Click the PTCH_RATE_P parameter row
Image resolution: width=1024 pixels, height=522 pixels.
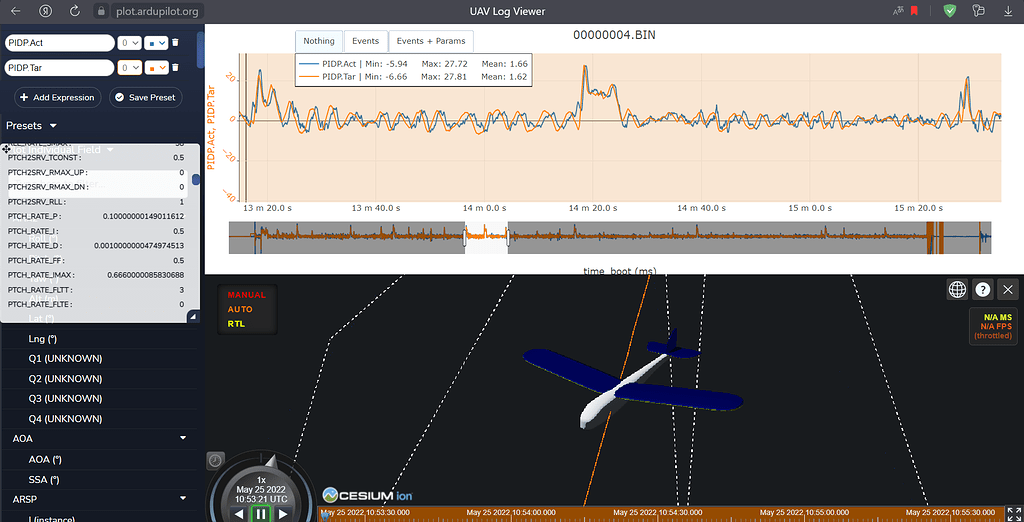click(x=96, y=216)
